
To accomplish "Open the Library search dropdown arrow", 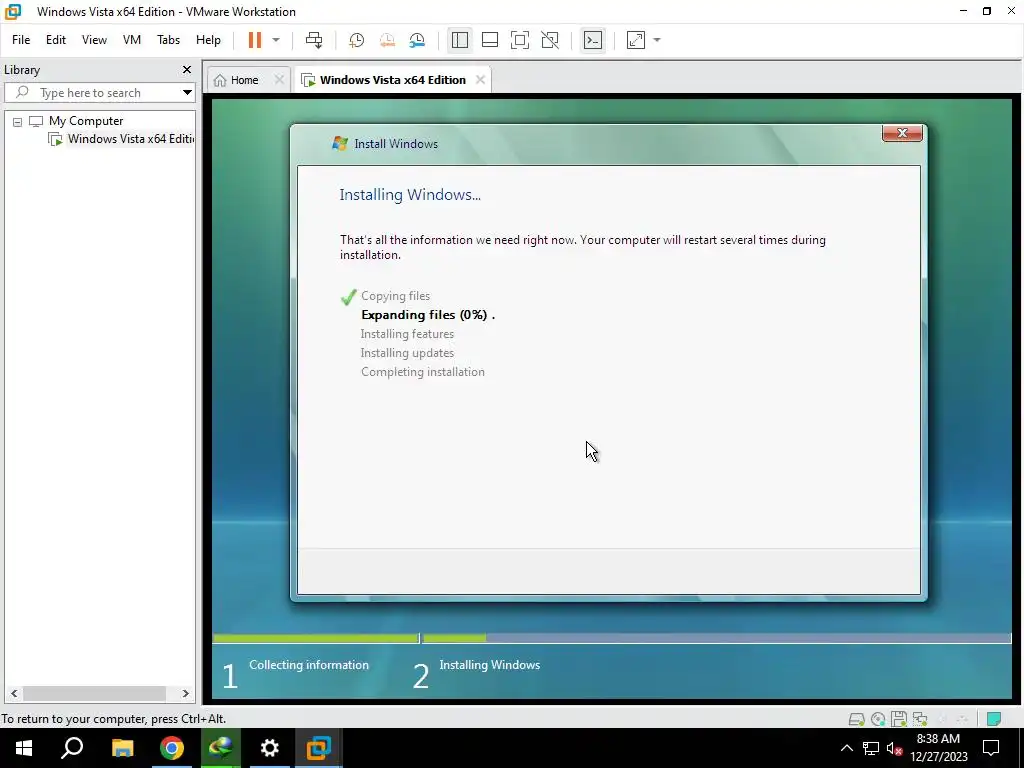I will click(187, 93).
